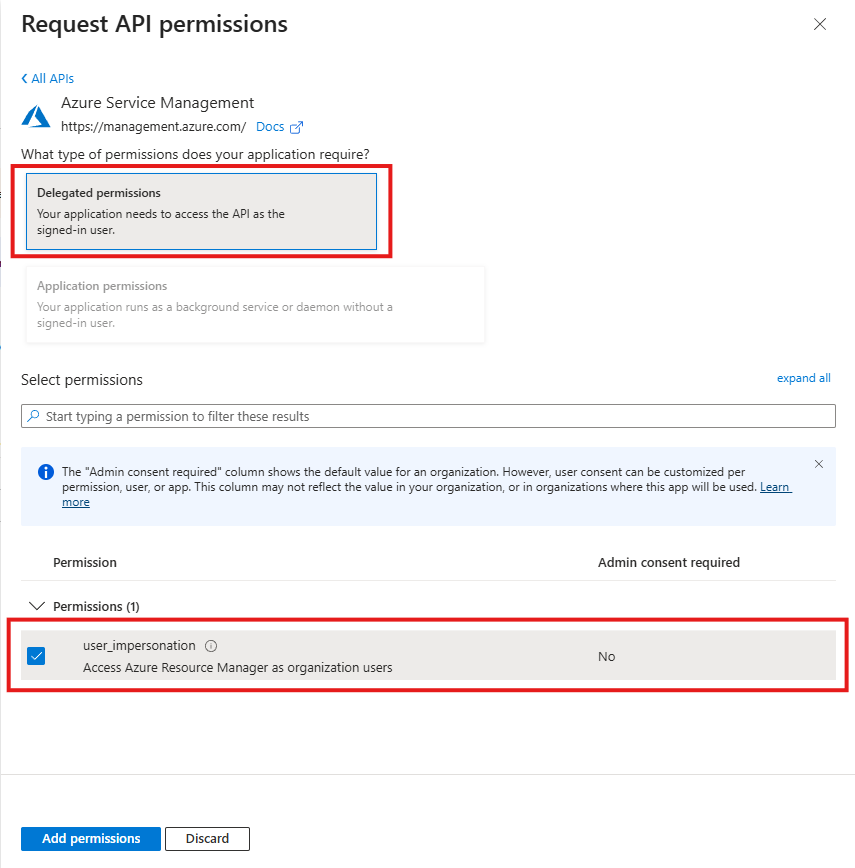Click the Discard button
Screen dimensions: 855x868
207,839
